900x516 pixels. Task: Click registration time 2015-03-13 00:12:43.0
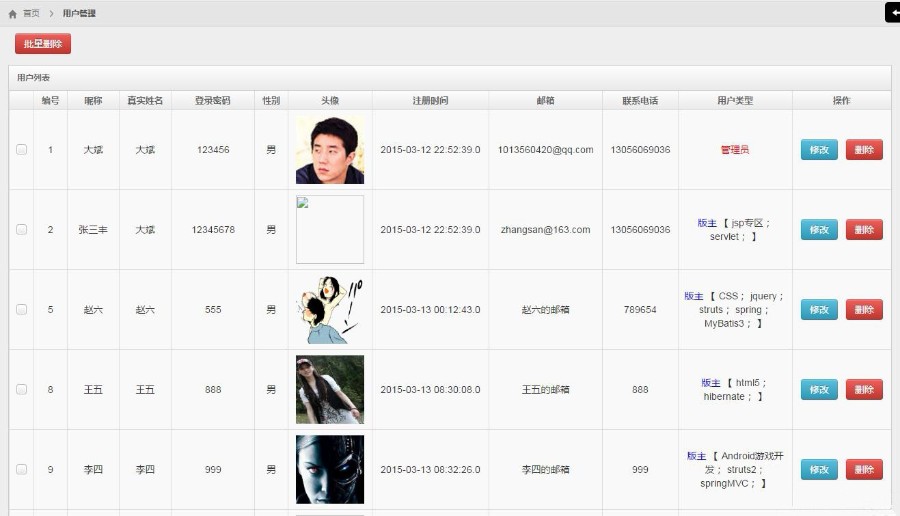[x=430, y=309]
